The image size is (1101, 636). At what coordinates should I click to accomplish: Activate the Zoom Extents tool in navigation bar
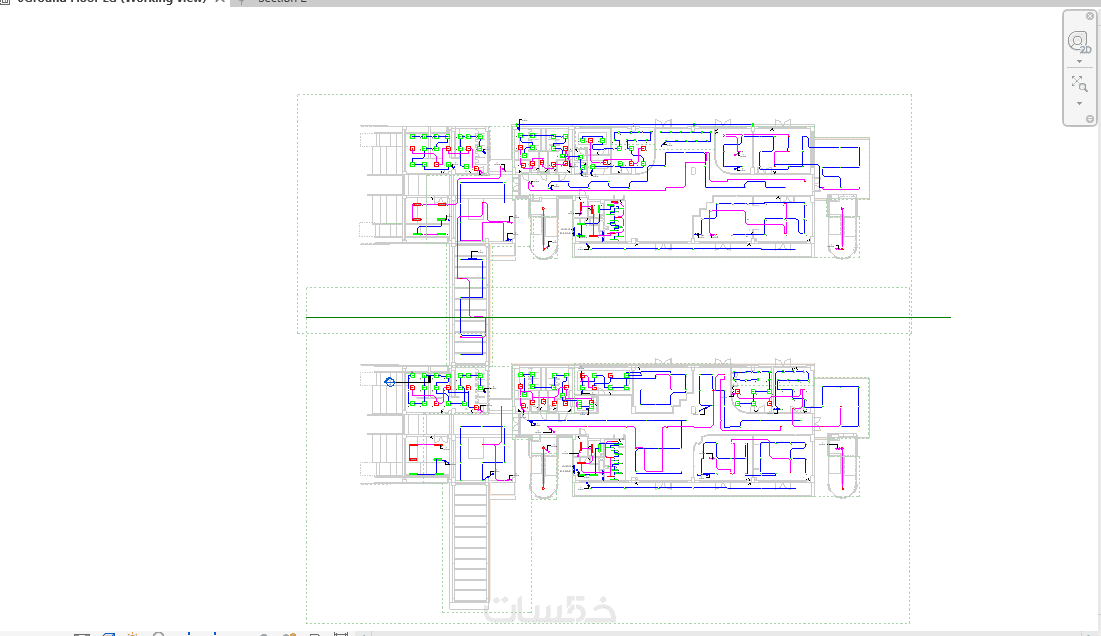tap(1079, 84)
